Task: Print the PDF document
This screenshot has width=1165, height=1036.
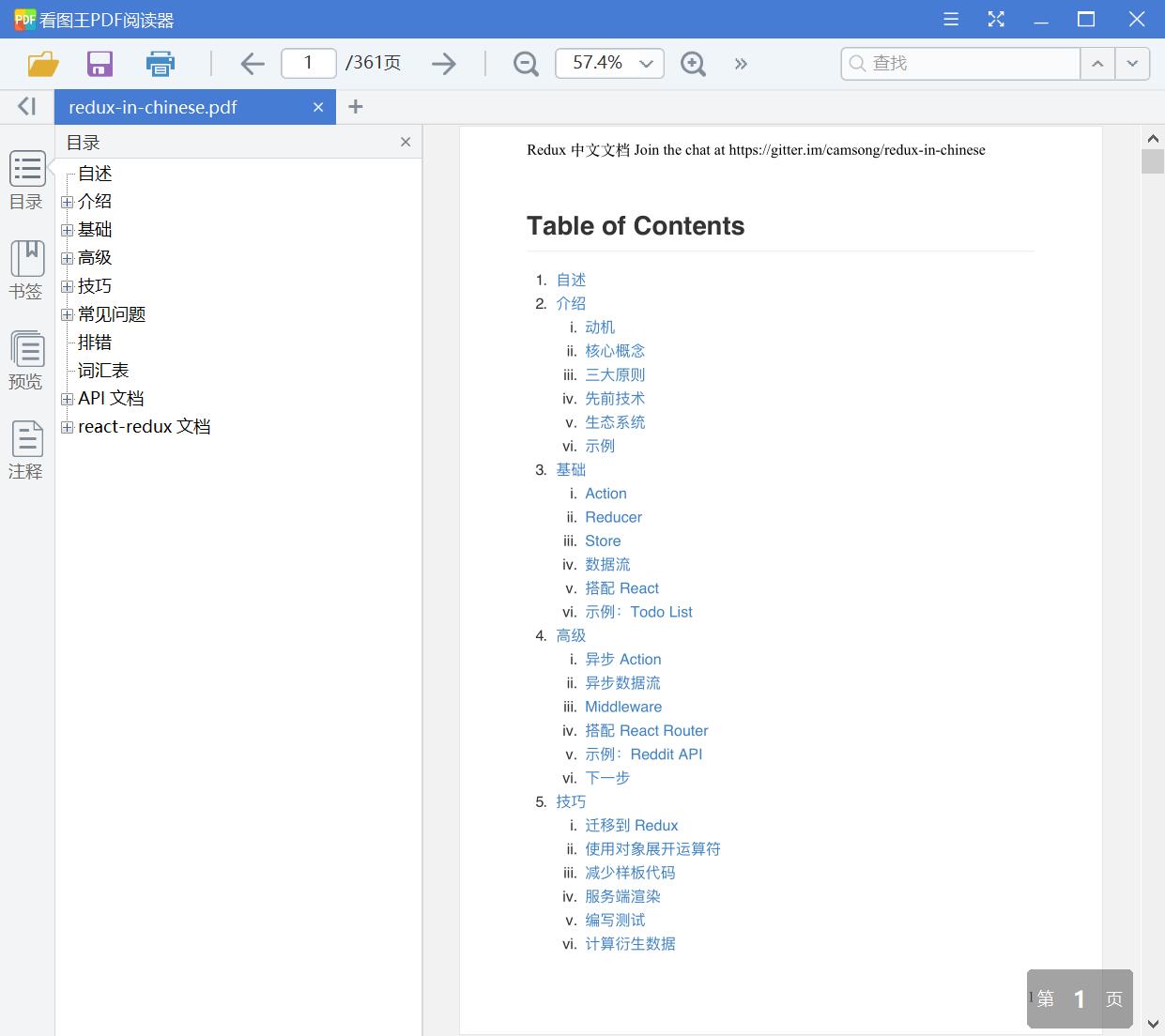Action: (x=161, y=64)
